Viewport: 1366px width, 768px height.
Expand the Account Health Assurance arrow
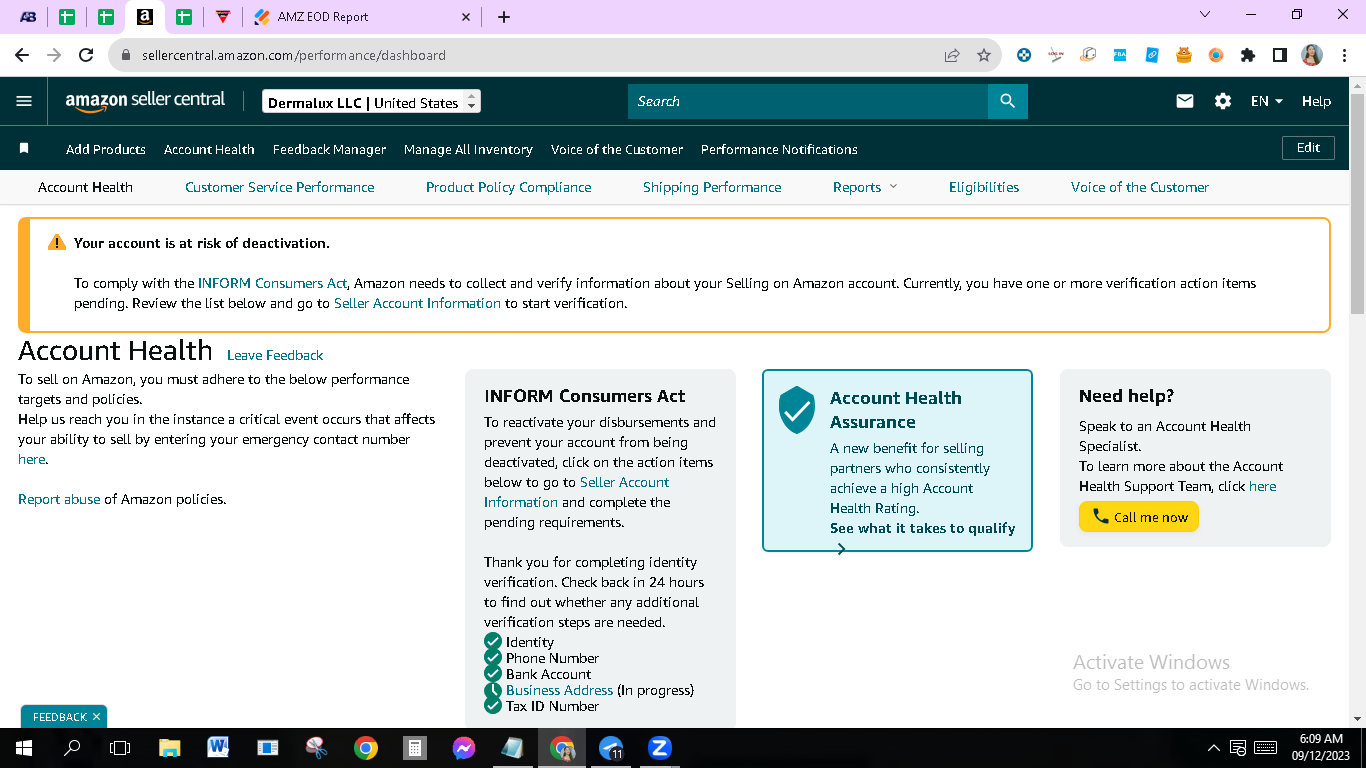841,549
